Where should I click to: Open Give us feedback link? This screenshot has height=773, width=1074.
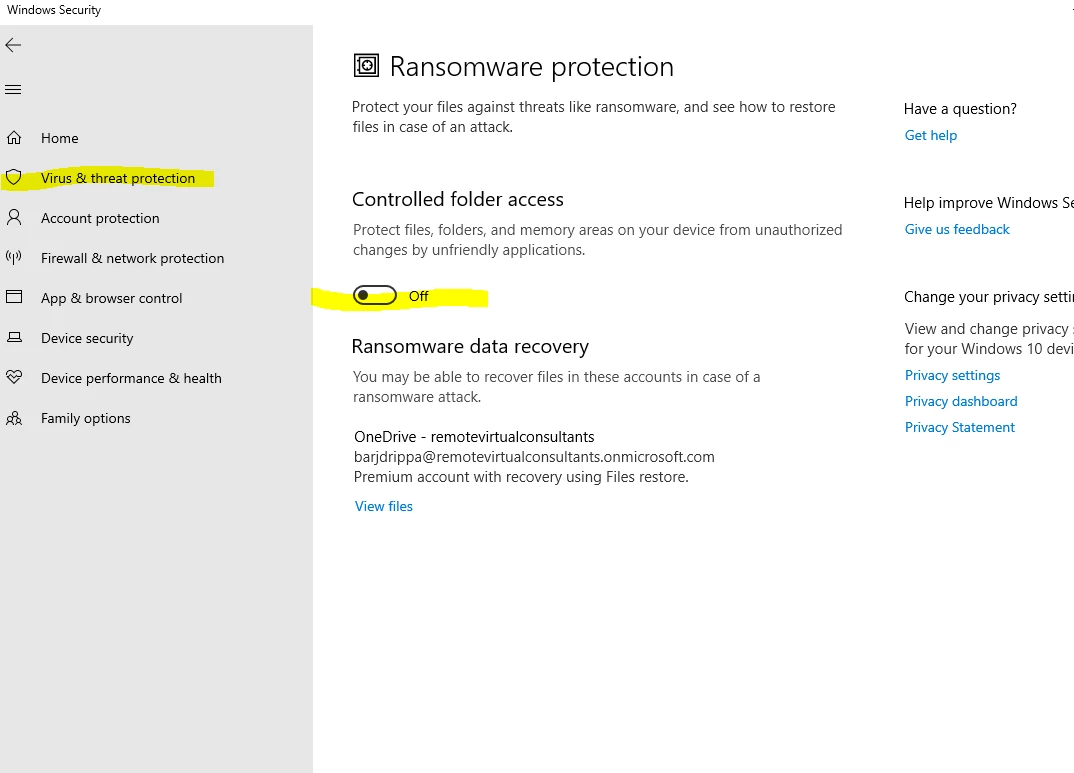(x=957, y=229)
